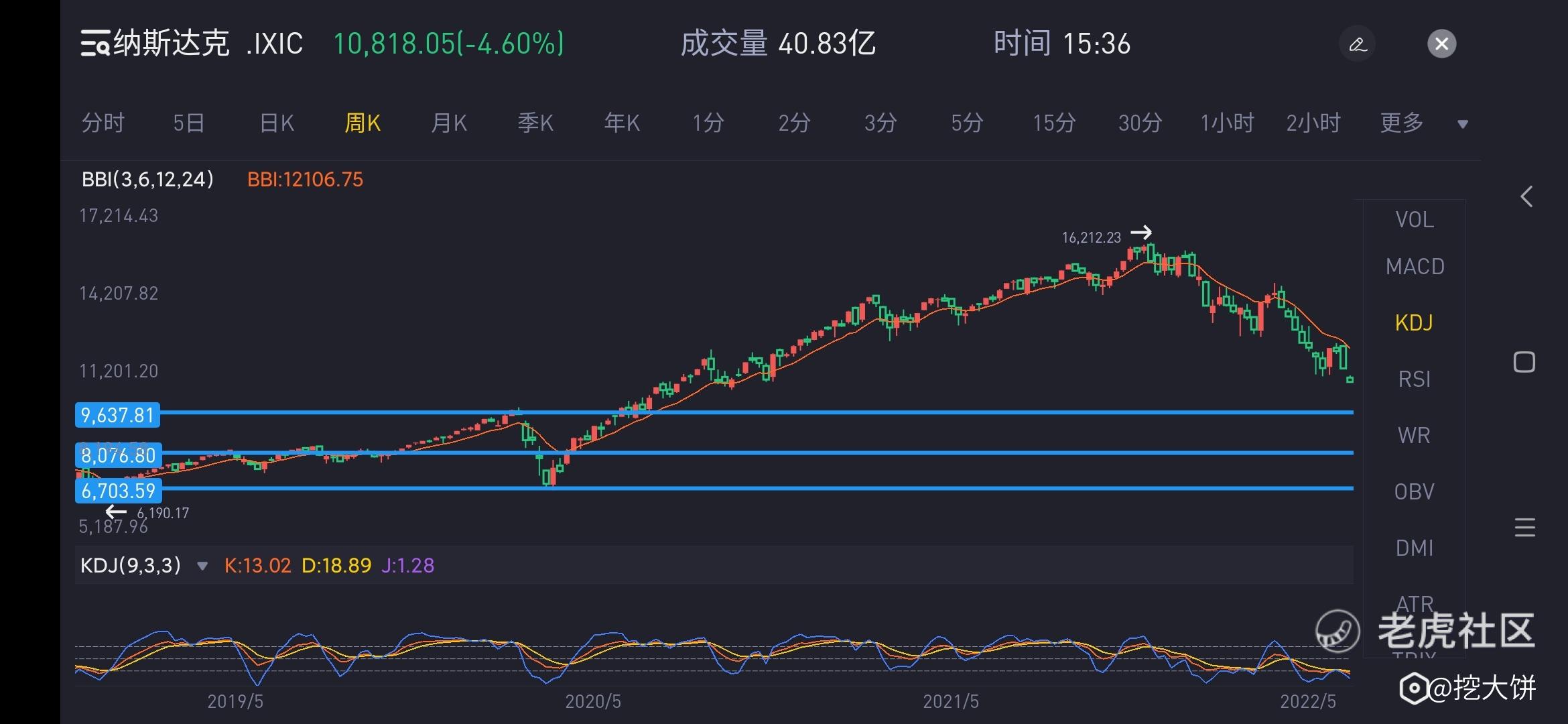Select the 年K yearly candlestick tab
The image size is (1568, 724).
coord(621,123)
